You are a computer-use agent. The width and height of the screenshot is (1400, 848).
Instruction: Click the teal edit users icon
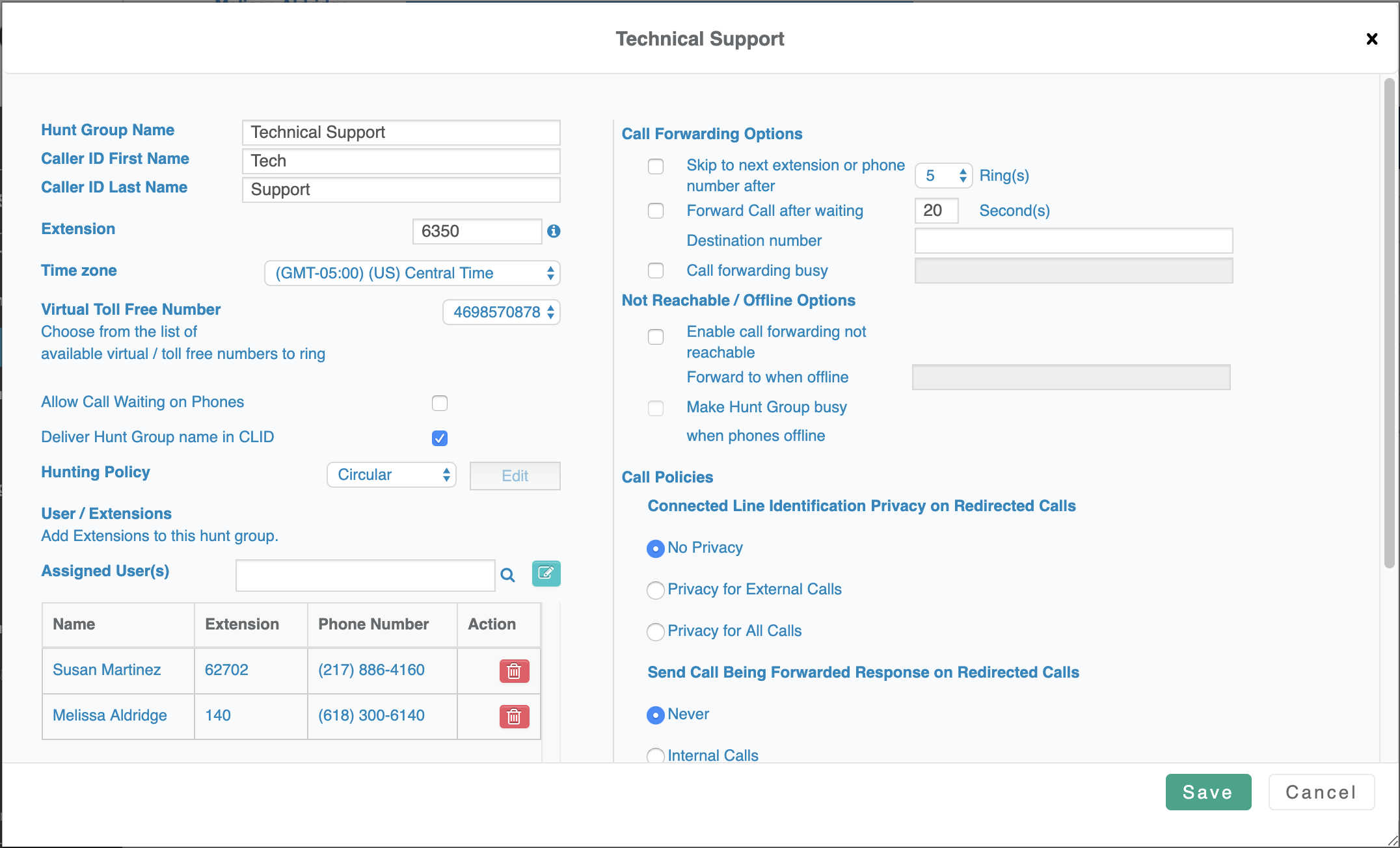[546, 574]
